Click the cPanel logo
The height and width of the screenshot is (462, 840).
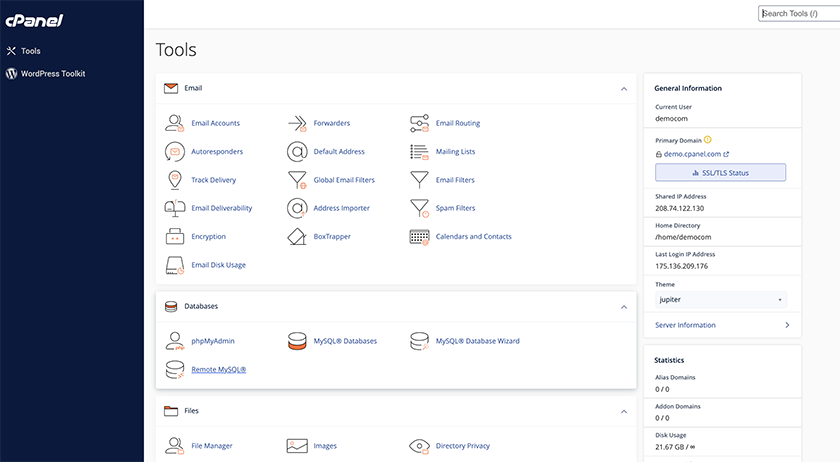34,20
